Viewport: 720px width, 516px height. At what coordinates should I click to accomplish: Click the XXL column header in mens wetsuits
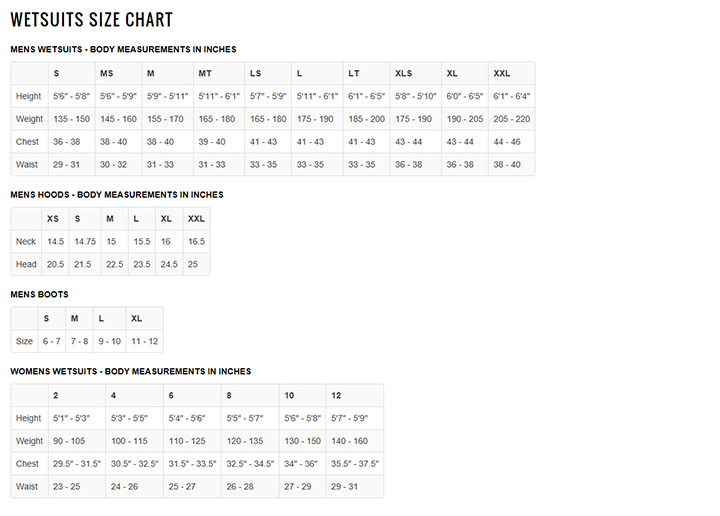501,73
